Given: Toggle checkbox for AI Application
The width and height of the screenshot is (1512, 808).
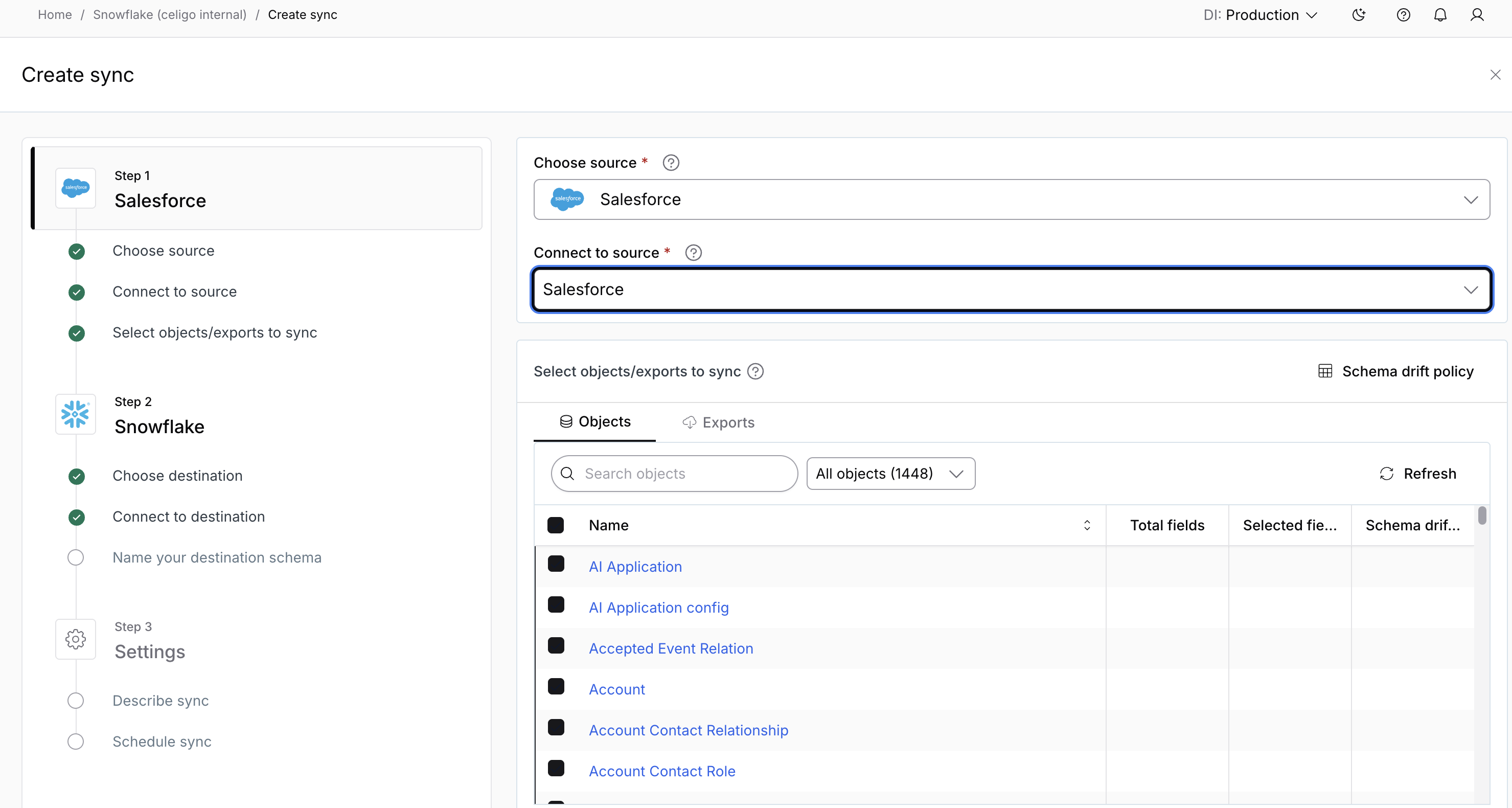Looking at the screenshot, I should click(556, 564).
